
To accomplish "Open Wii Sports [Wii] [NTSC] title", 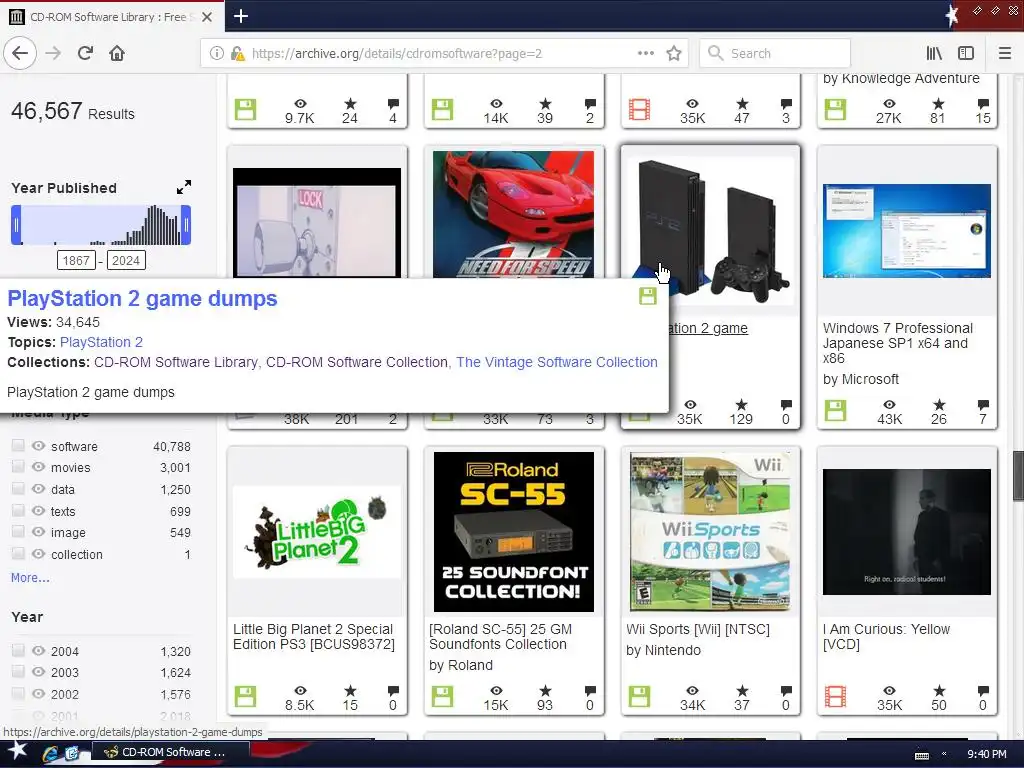I will click(x=698, y=629).
